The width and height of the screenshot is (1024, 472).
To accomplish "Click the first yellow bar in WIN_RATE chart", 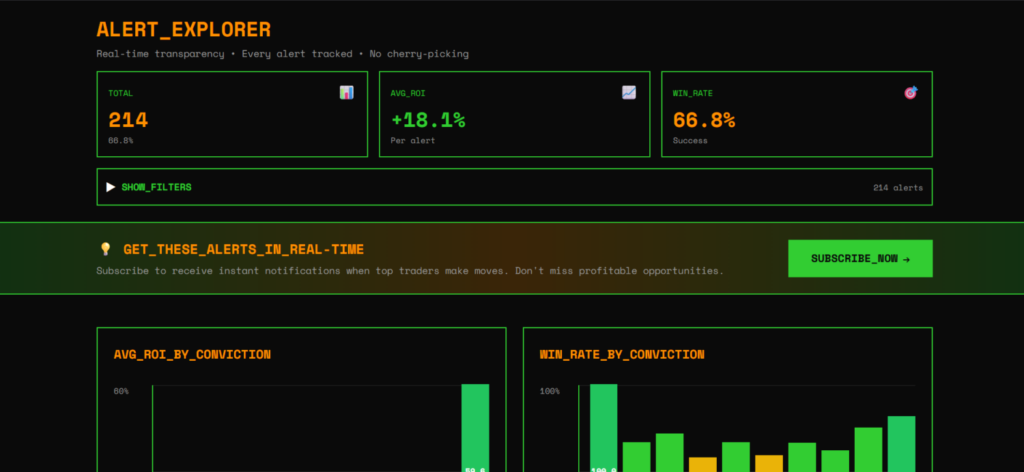I will [x=703, y=465].
